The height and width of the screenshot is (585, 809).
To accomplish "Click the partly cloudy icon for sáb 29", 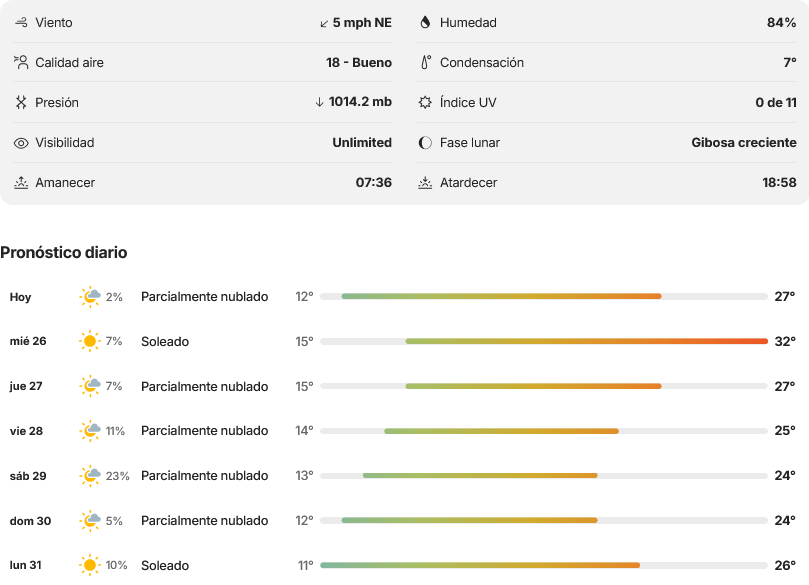I will (x=90, y=476).
